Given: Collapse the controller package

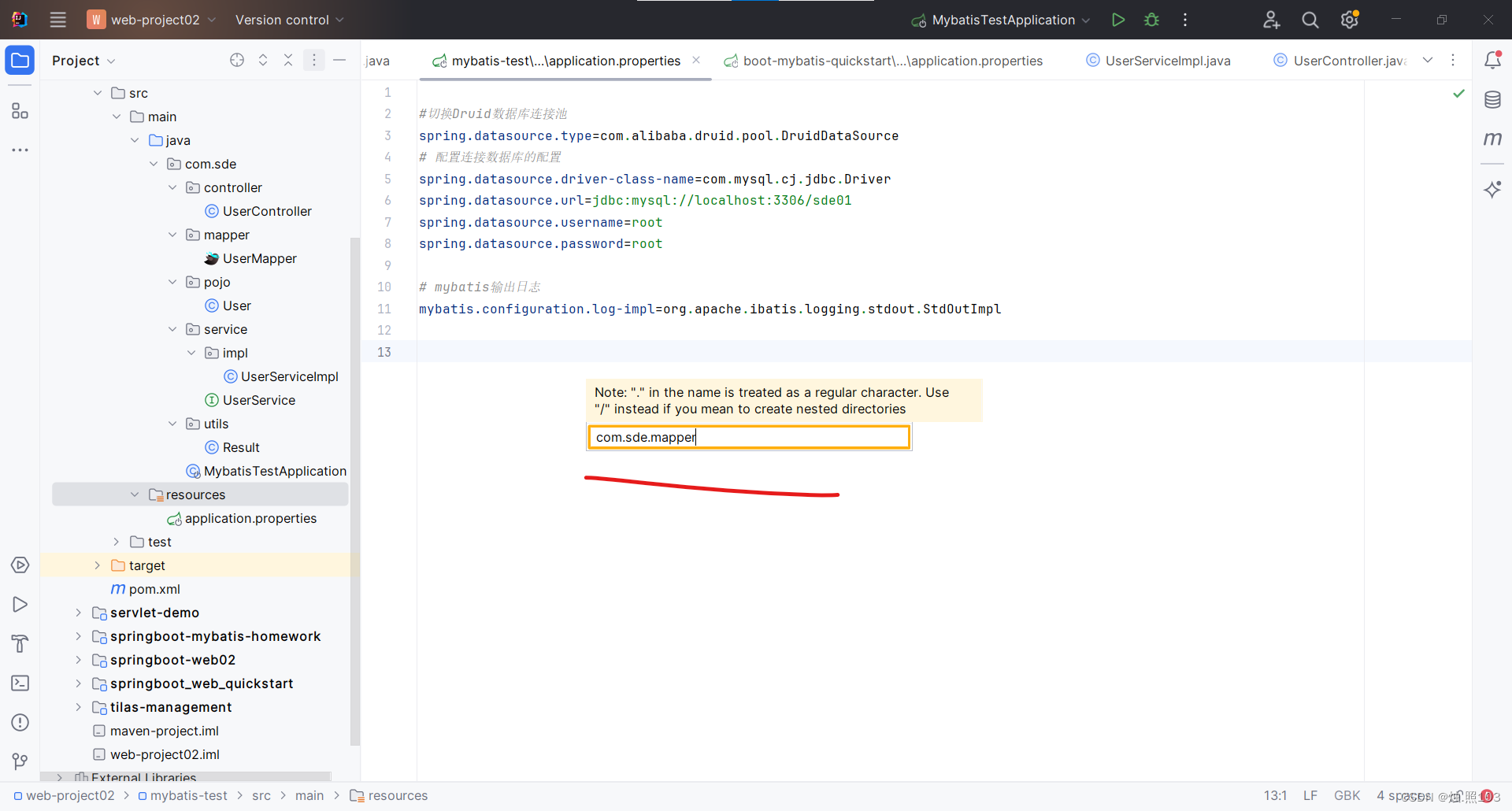Looking at the screenshot, I should 172,187.
